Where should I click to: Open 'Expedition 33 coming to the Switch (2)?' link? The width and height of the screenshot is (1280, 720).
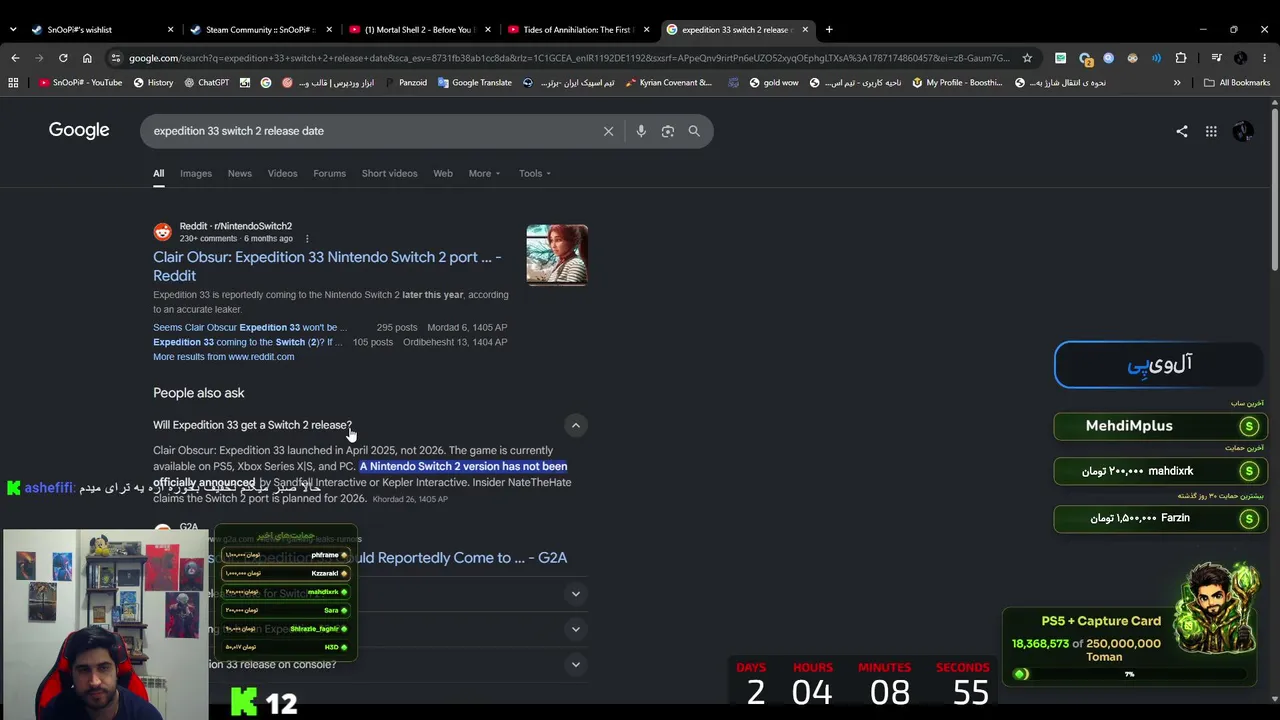(248, 342)
